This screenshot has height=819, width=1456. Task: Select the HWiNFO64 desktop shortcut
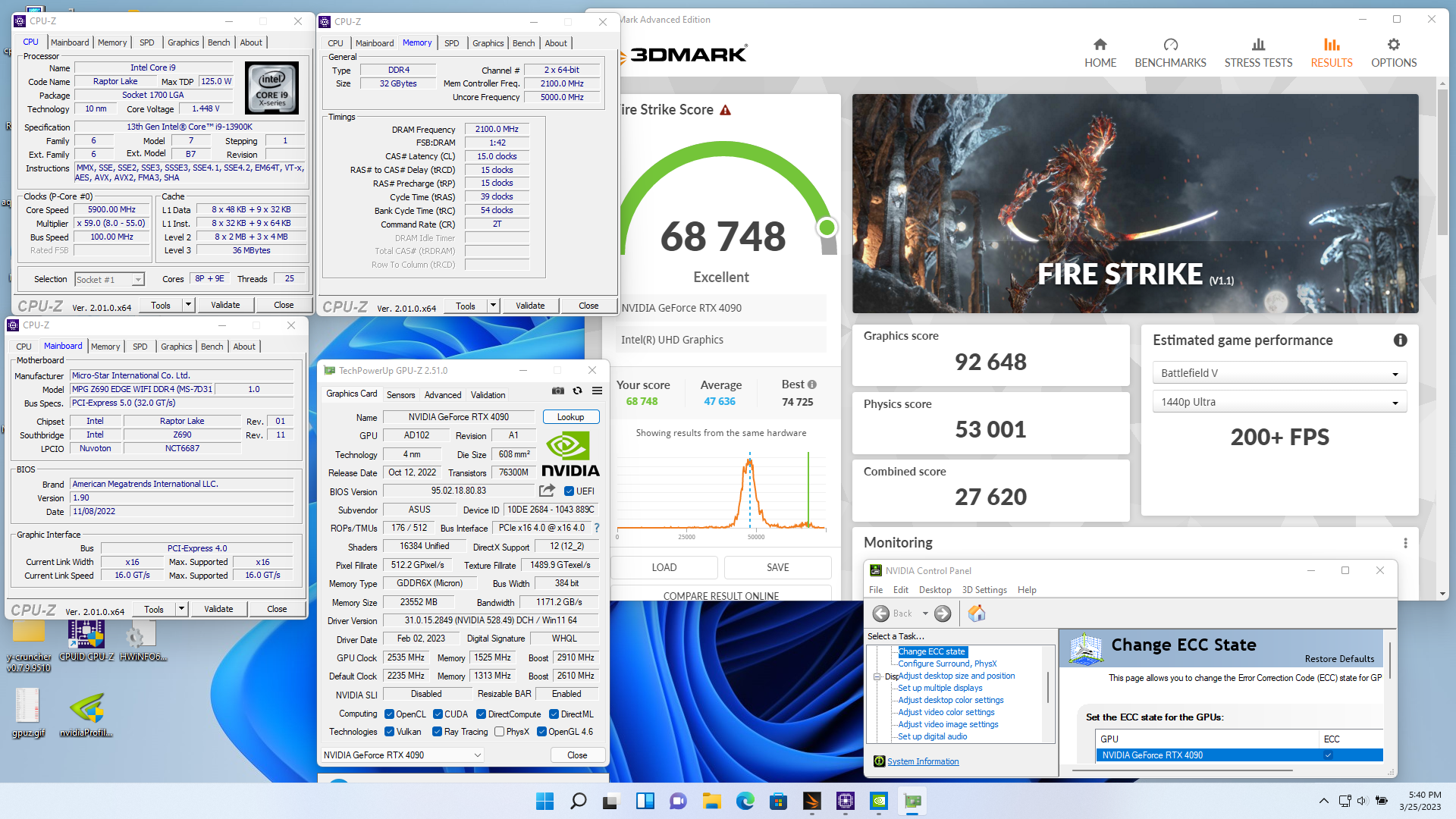(143, 641)
